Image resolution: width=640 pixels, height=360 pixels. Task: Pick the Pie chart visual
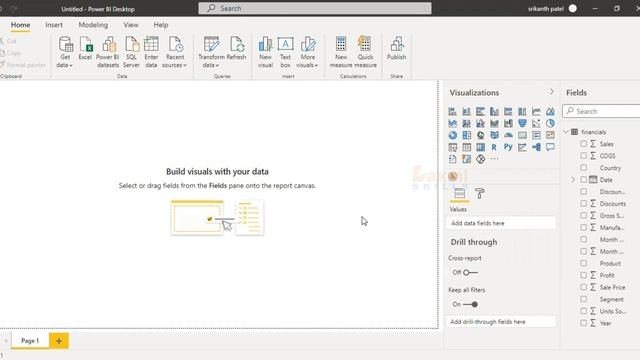click(x=550, y=123)
